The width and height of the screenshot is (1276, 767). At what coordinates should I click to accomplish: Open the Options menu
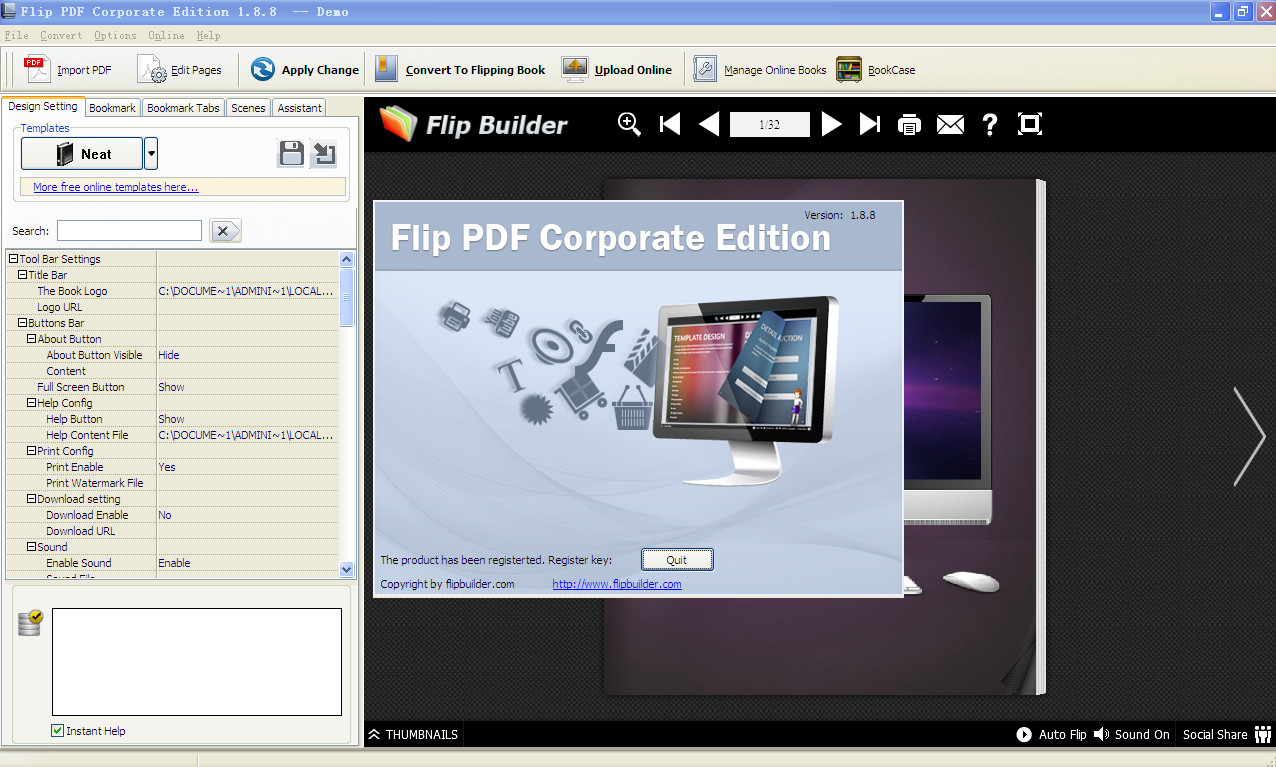(114, 35)
